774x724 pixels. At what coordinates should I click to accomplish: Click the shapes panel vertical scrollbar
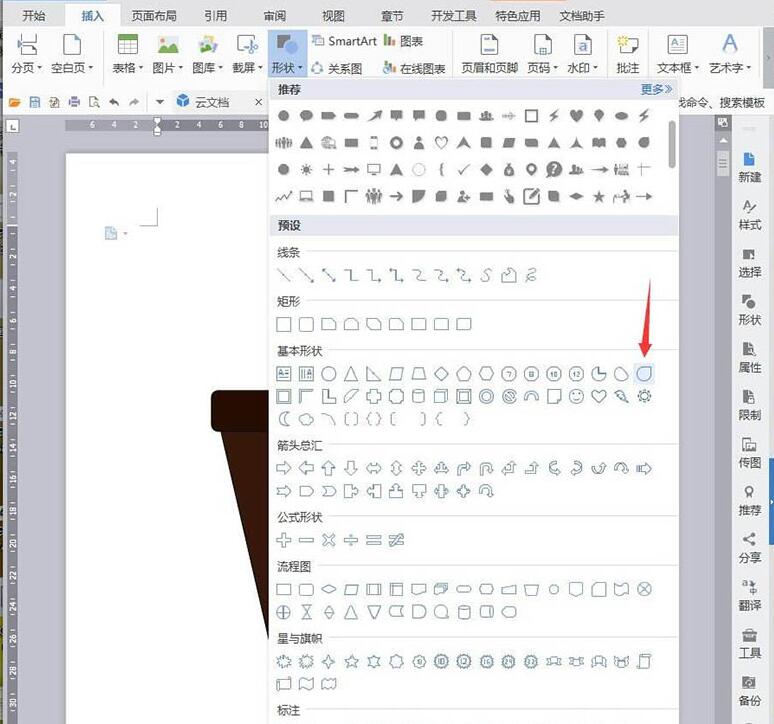673,145
